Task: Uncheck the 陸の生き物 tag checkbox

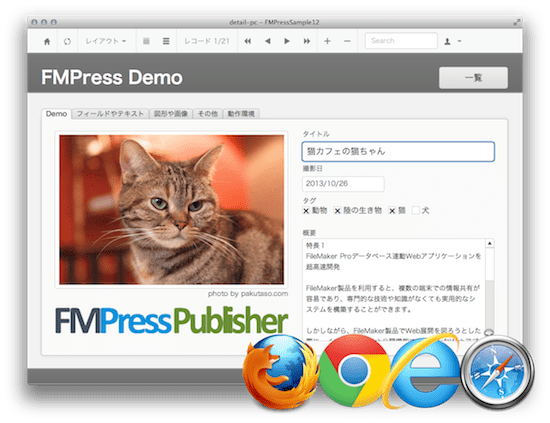Action: (x=337, y=211)
